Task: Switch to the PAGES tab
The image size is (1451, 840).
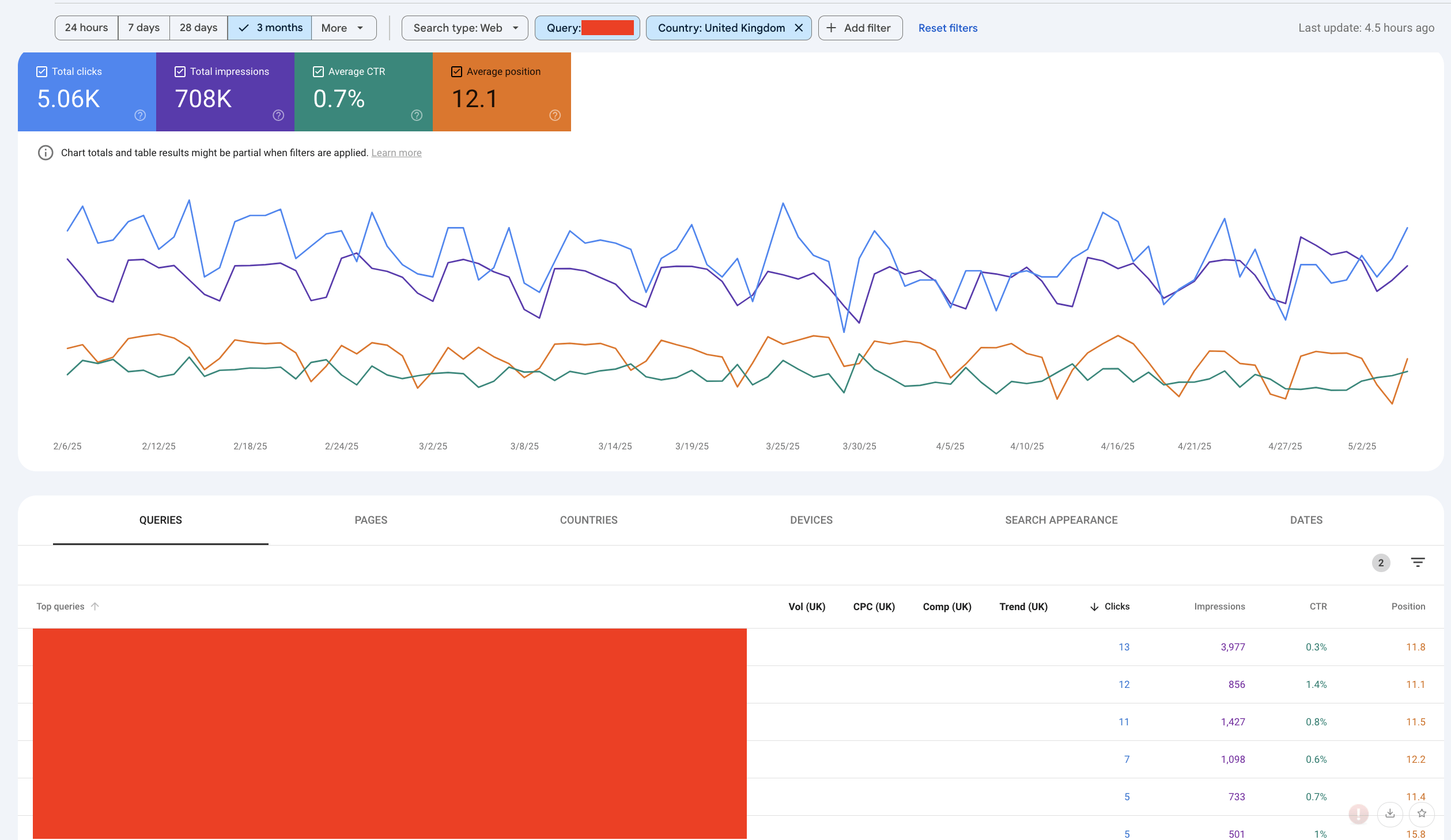Action: 371,520
